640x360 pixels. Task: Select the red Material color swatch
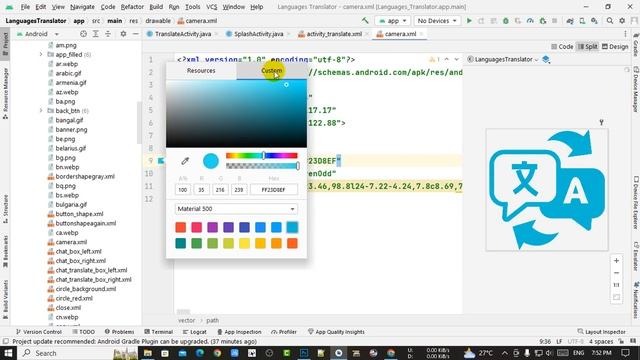point(180,227)
